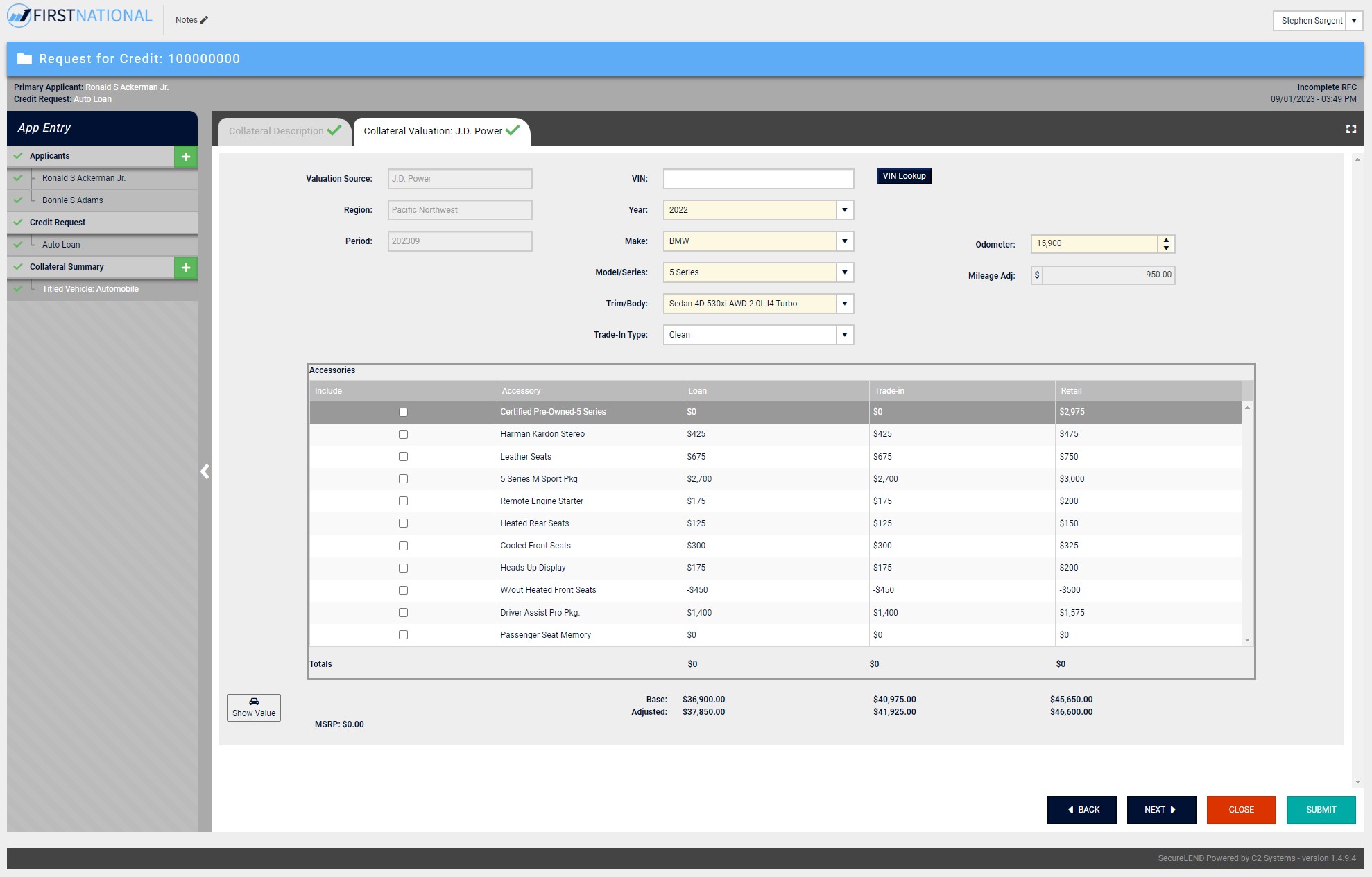Click the Retail column header
This screenshot has height=877, width=1372.
click(1149, 391)
